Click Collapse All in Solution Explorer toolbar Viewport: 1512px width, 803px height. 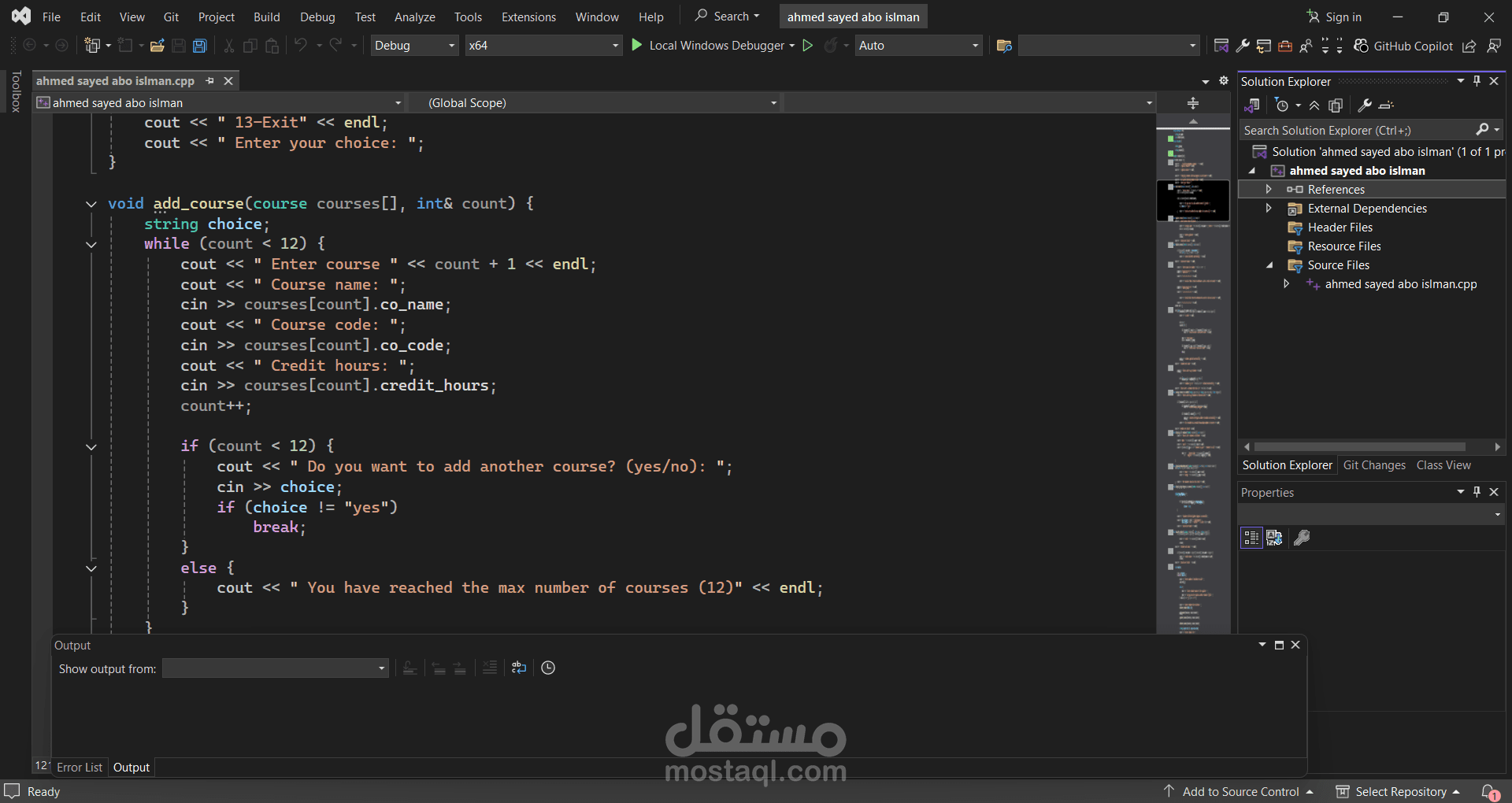(x=1314, y=105)
